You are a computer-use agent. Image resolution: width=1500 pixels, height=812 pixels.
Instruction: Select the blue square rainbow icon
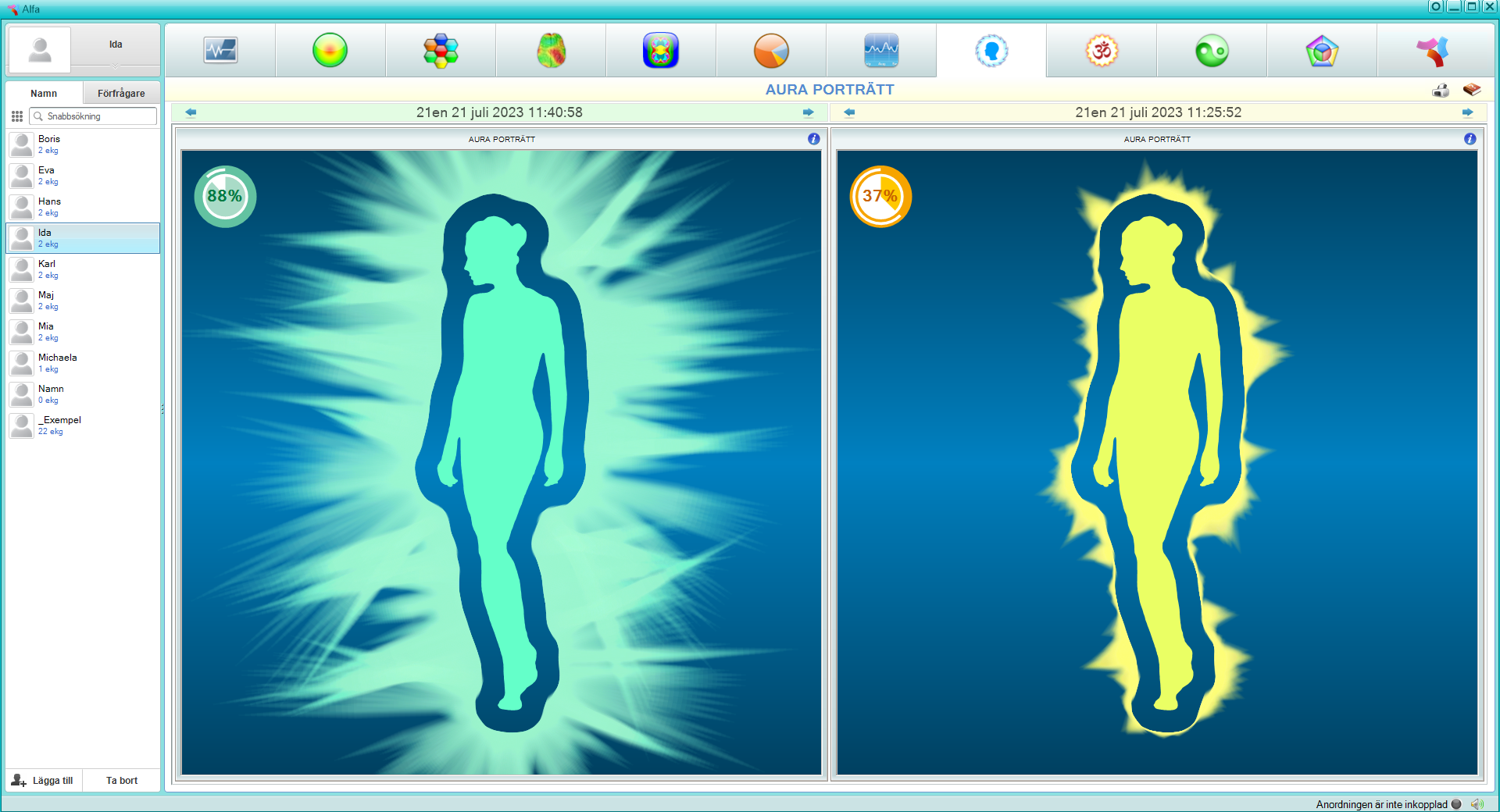coord(661,51)
